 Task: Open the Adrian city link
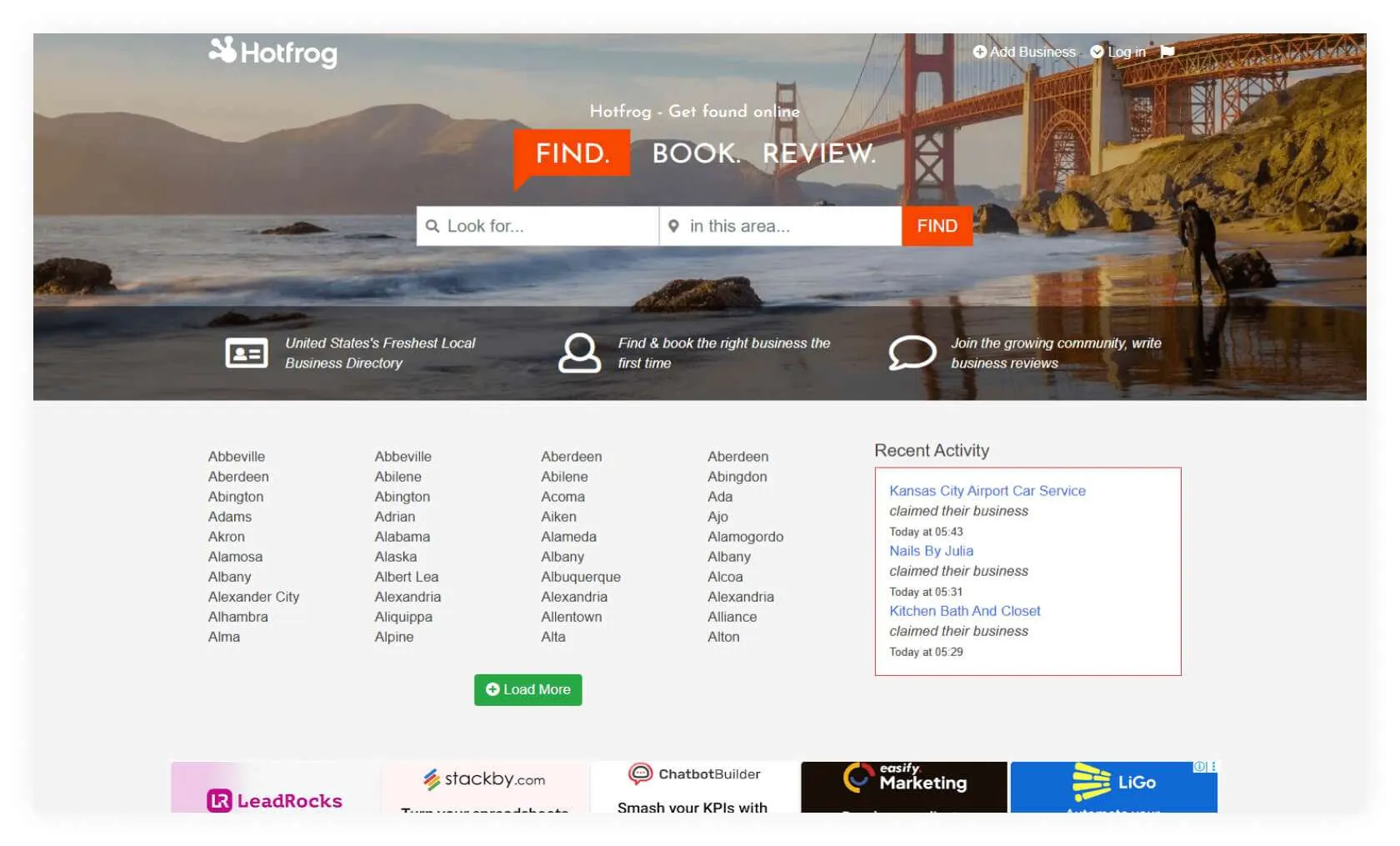(395, 517)
